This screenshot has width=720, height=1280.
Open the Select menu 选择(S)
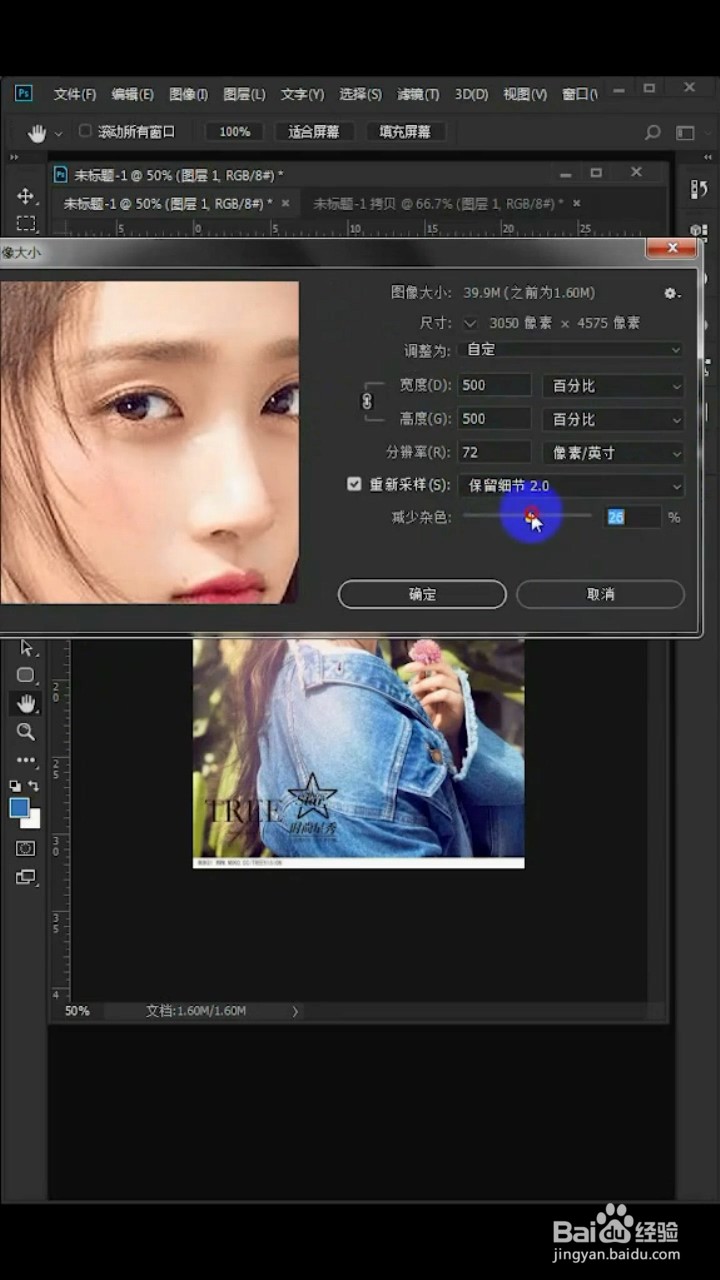click(360, 94)
